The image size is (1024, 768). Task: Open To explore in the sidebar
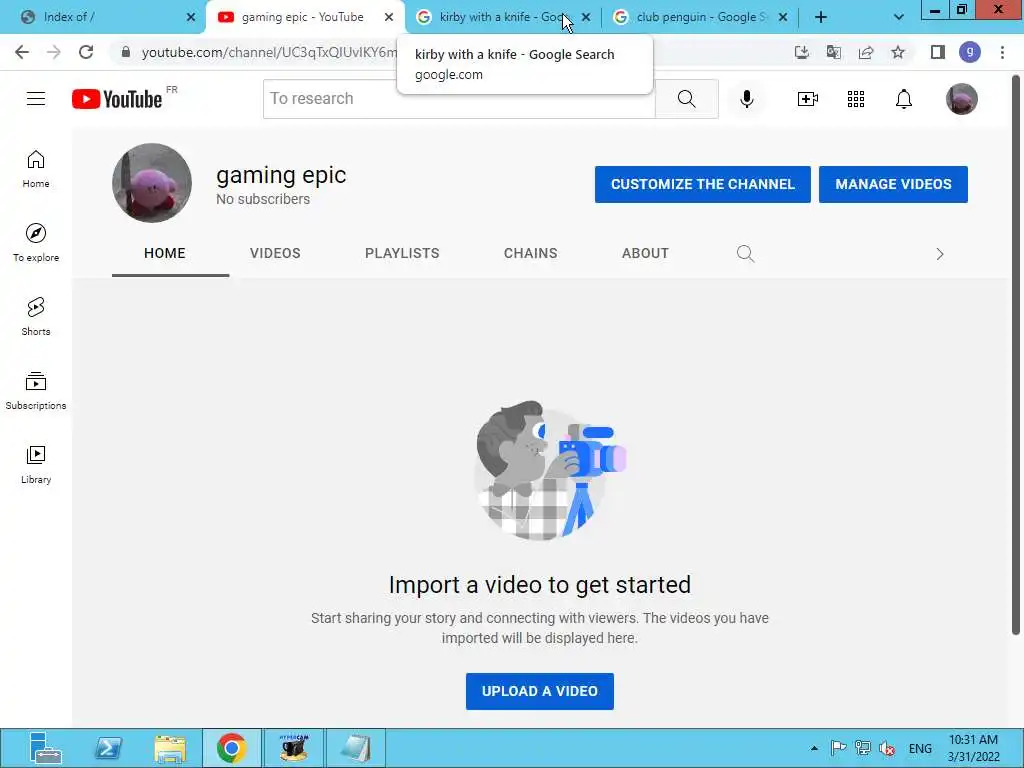click(x=36, y=243)
